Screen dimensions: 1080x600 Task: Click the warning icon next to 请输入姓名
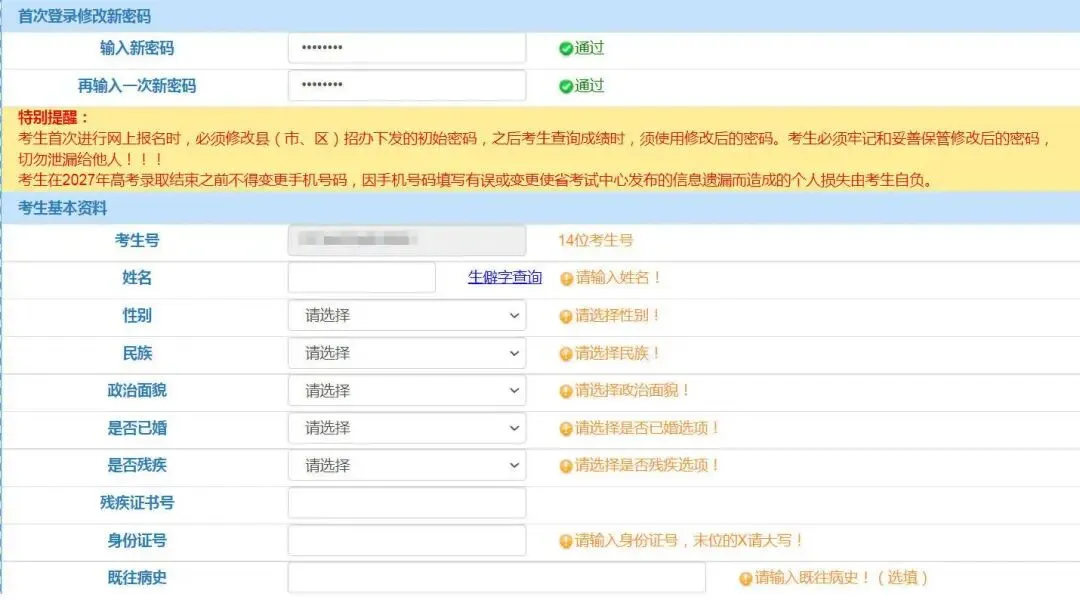click(x=566, y=278)
